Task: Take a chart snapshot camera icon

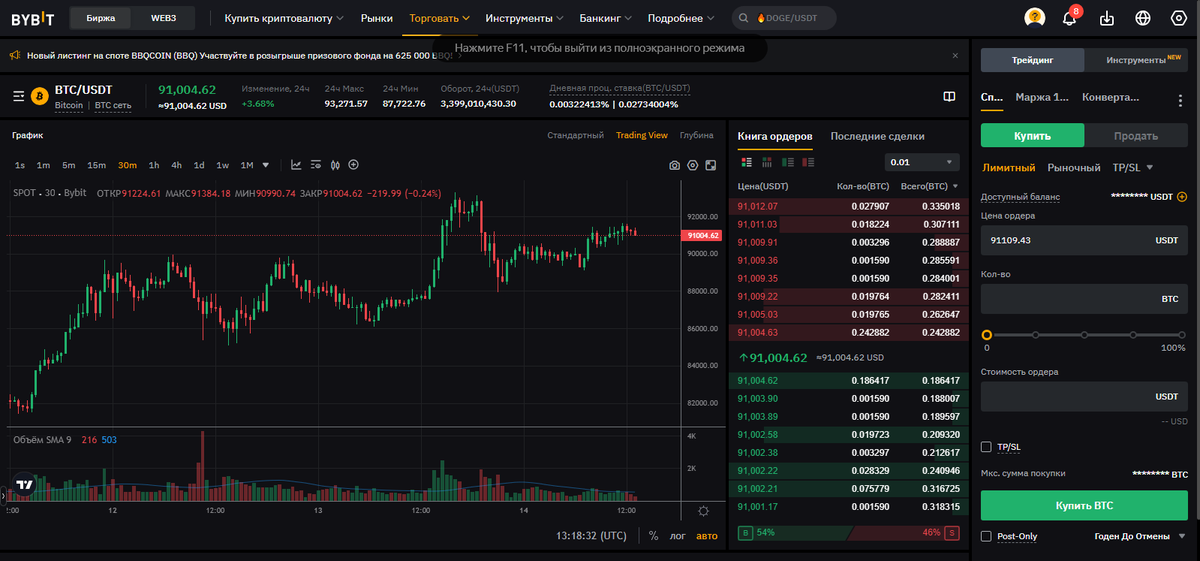Action: click(x=674, y=165)
